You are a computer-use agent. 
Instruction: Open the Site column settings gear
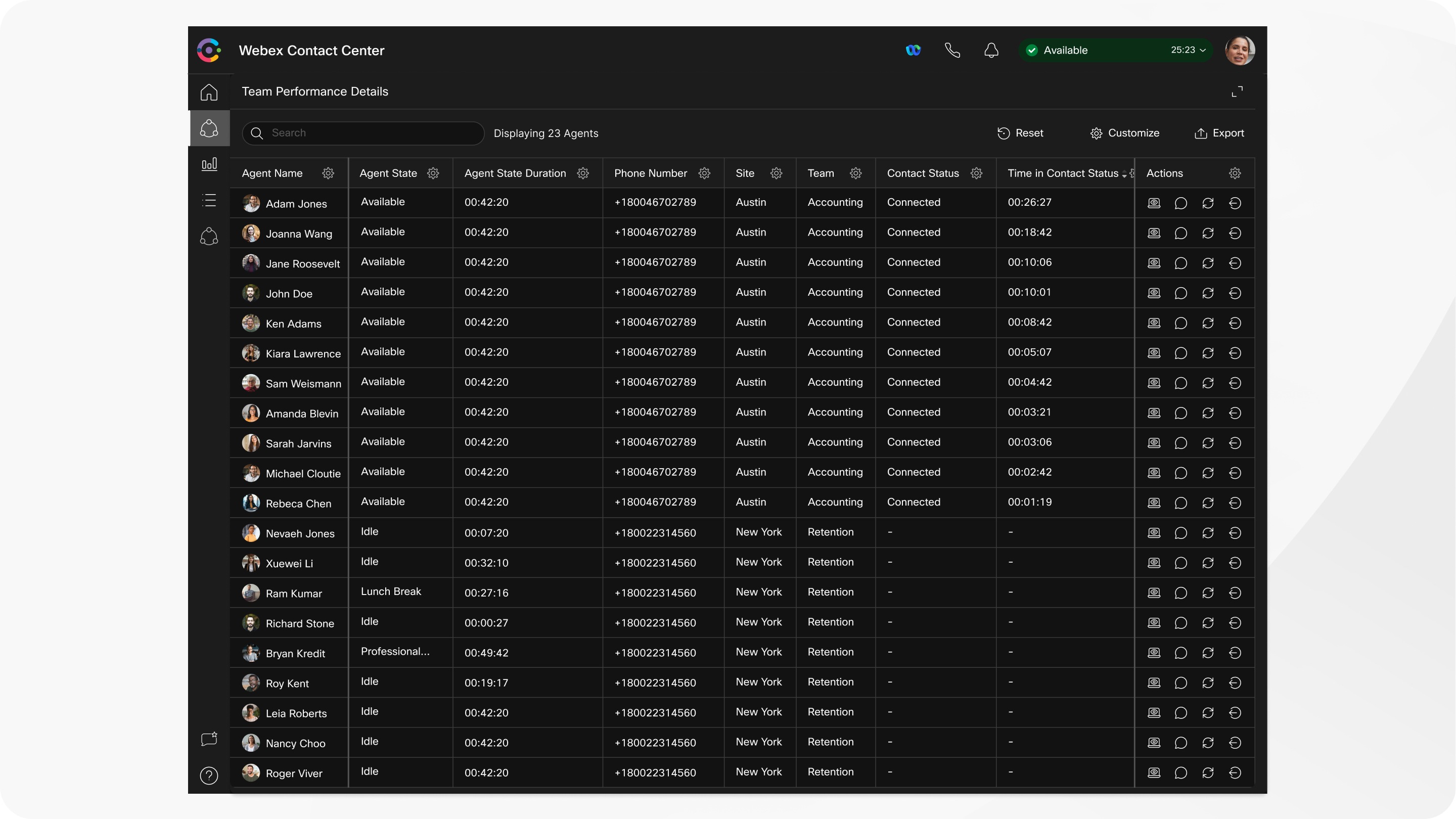click(776, 173)
